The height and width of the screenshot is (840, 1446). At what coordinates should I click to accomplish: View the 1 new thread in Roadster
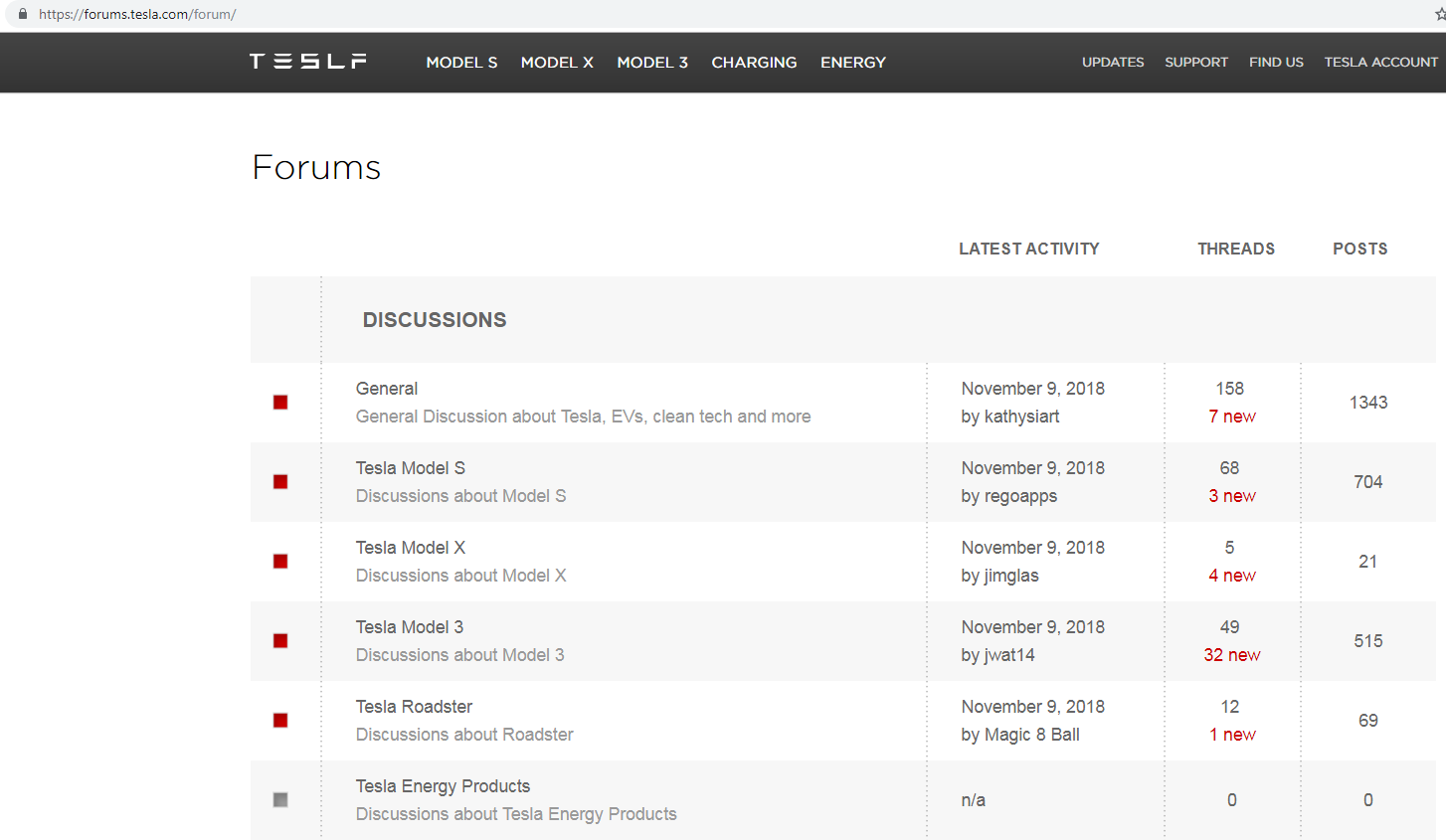(1232, 735)
